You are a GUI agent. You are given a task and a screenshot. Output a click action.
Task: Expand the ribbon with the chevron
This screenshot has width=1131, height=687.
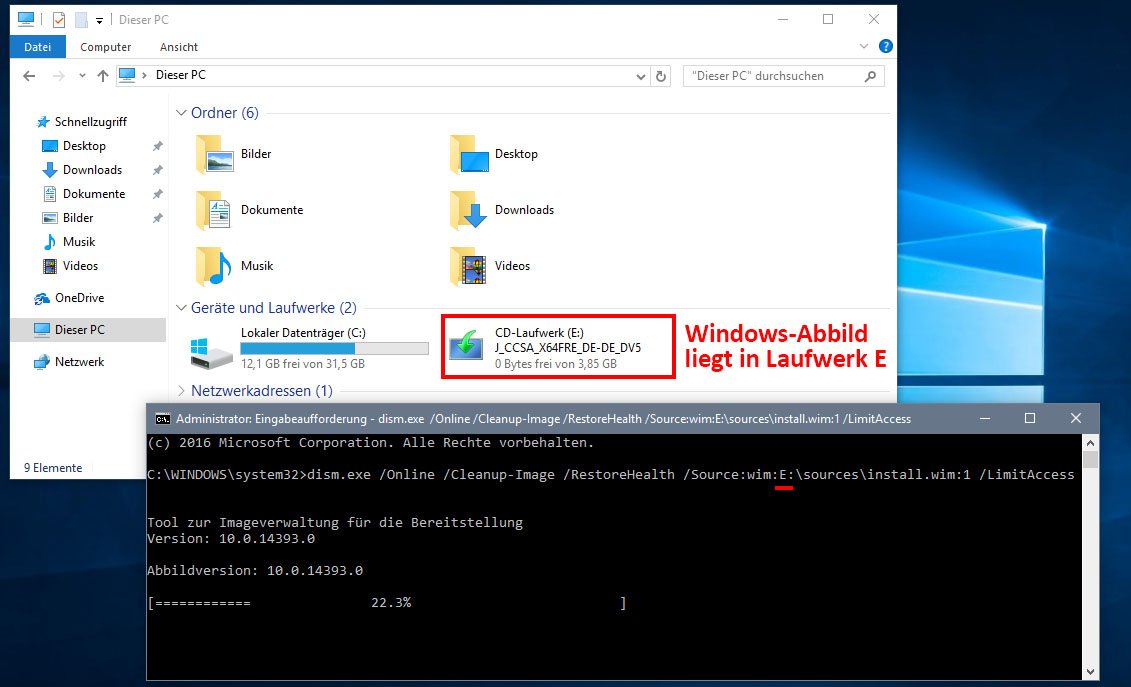[865, 47]
